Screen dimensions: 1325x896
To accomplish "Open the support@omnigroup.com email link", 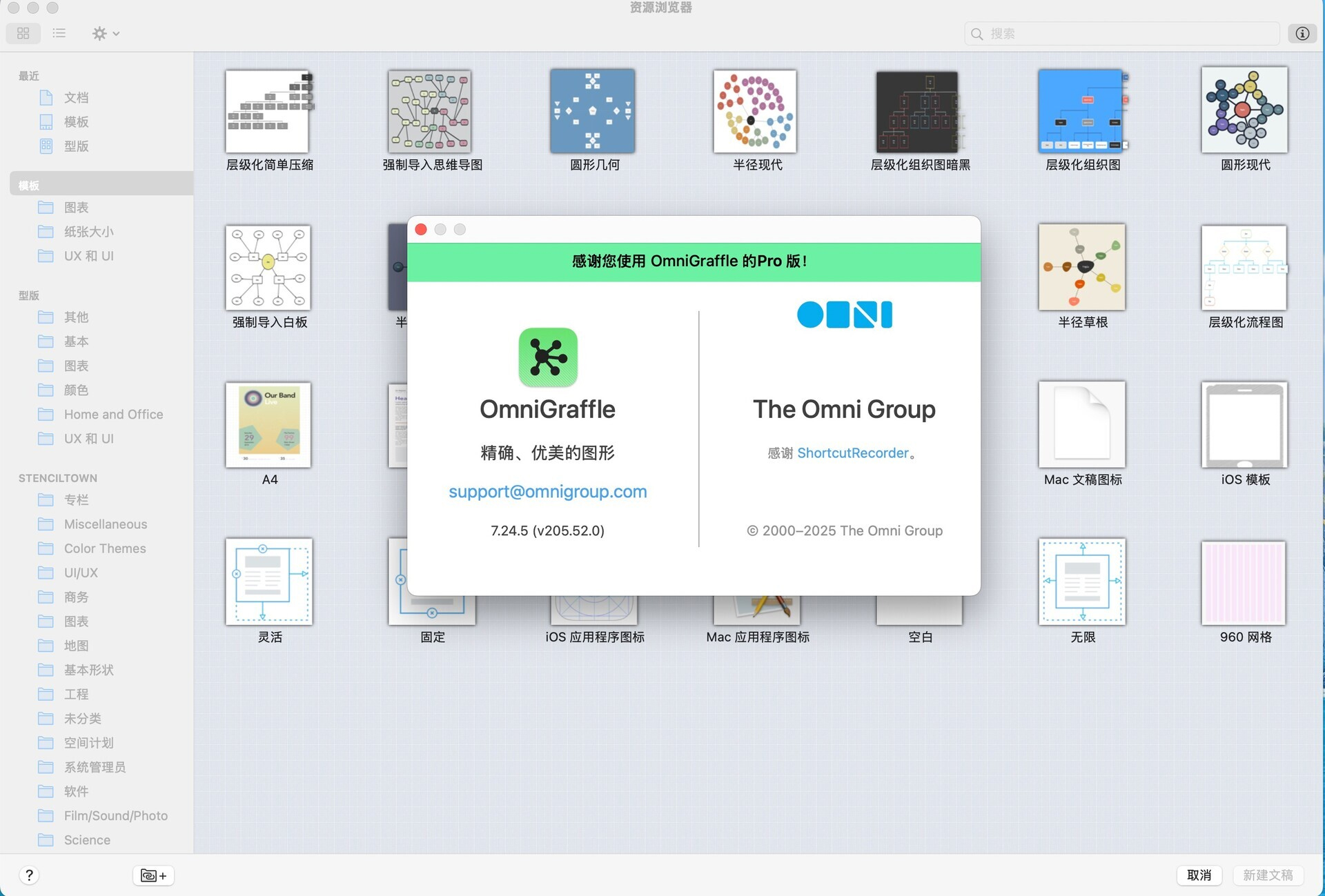I will pos(547,491).
